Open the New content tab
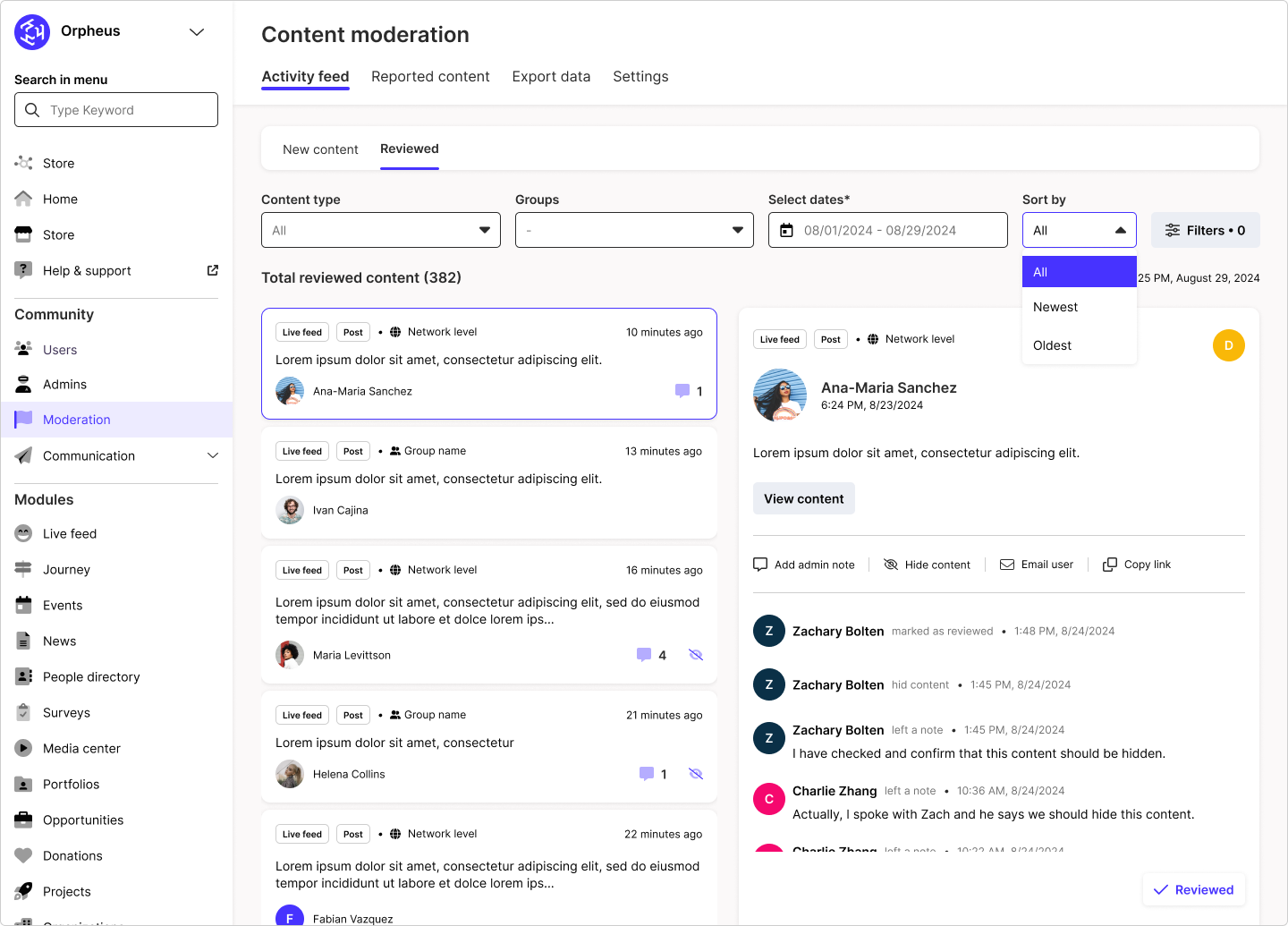Viewport: 1288px width, 926px height. pos(320,149)
